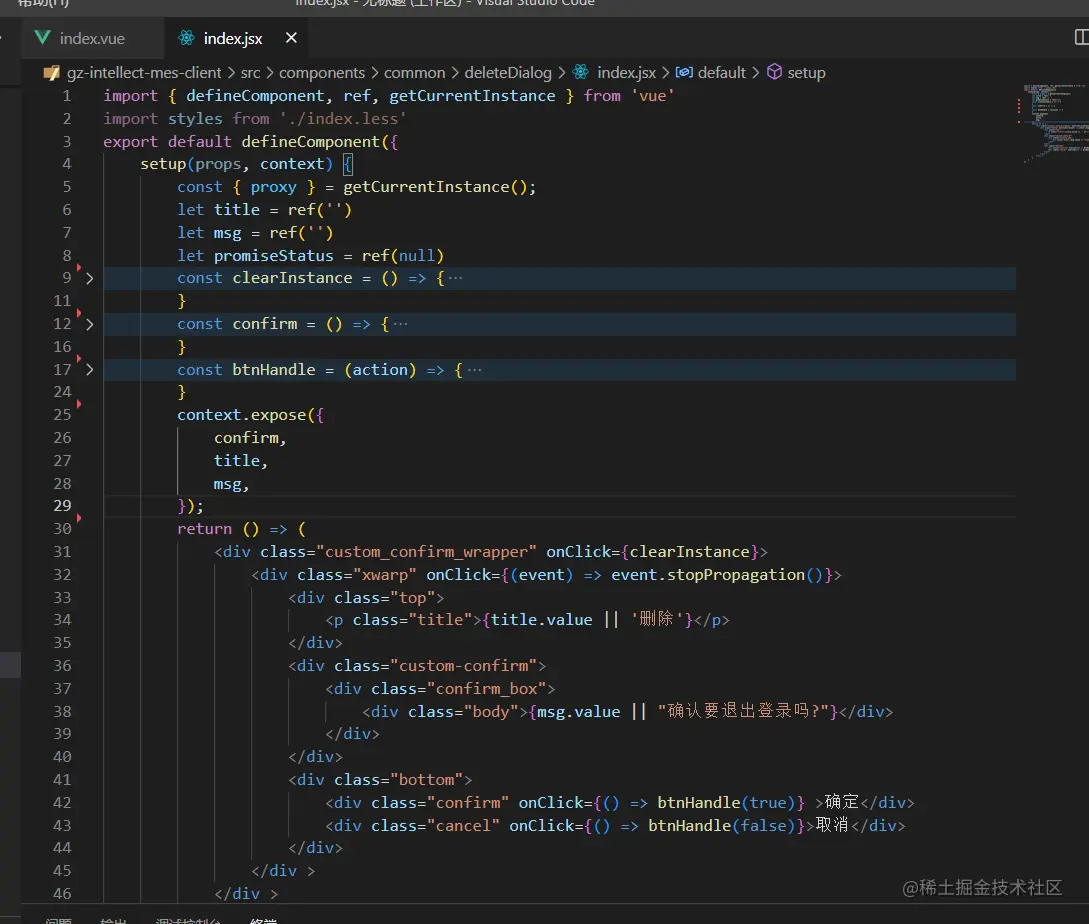This screenshot has height=924, width=1089.
Task: Click the folder icon in the breadcrumb bar
Action: pos(53,73)
